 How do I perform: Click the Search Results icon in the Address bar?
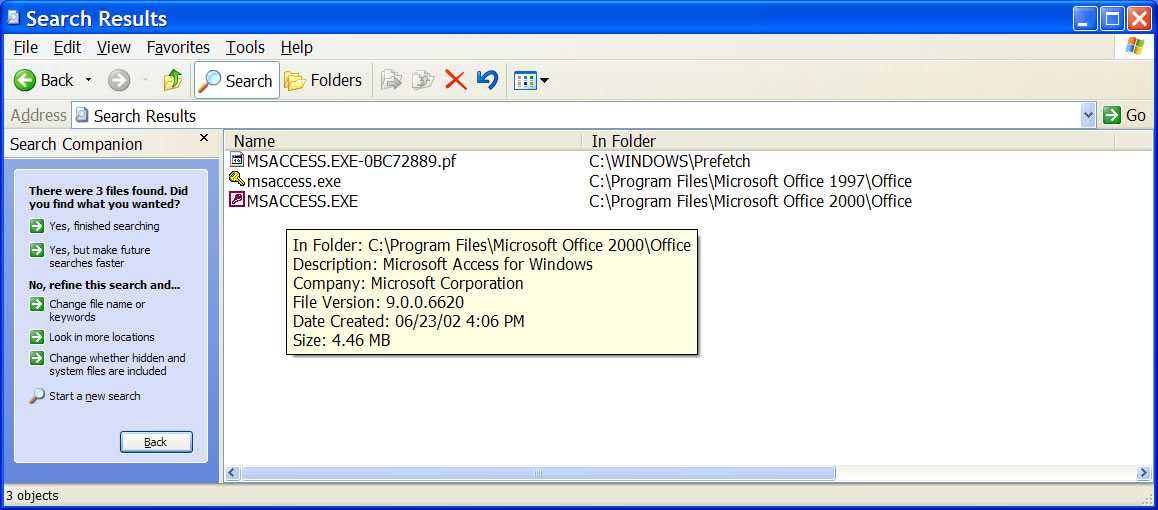coord(82,115)
